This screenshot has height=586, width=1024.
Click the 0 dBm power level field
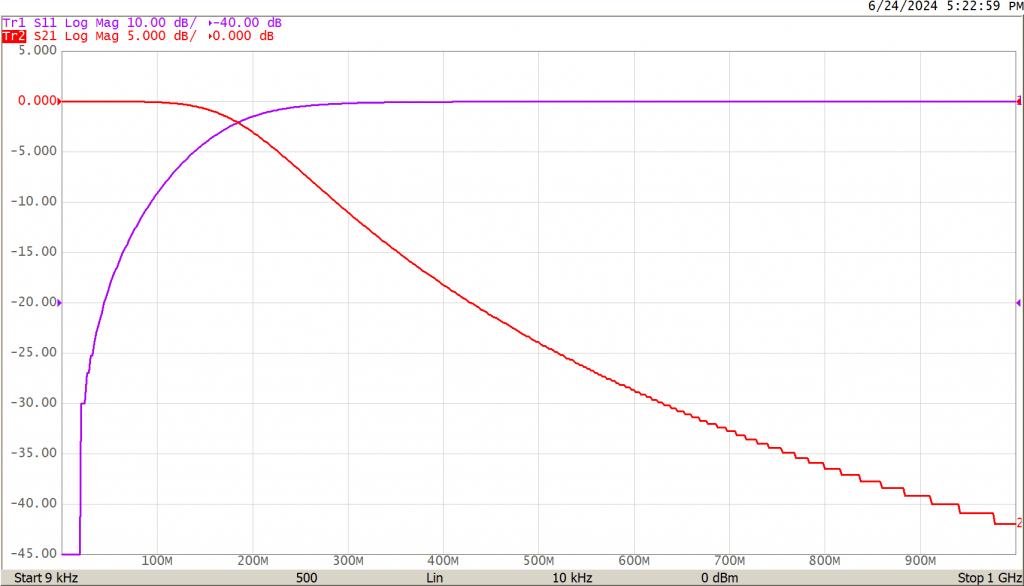(x=718, y=578)
